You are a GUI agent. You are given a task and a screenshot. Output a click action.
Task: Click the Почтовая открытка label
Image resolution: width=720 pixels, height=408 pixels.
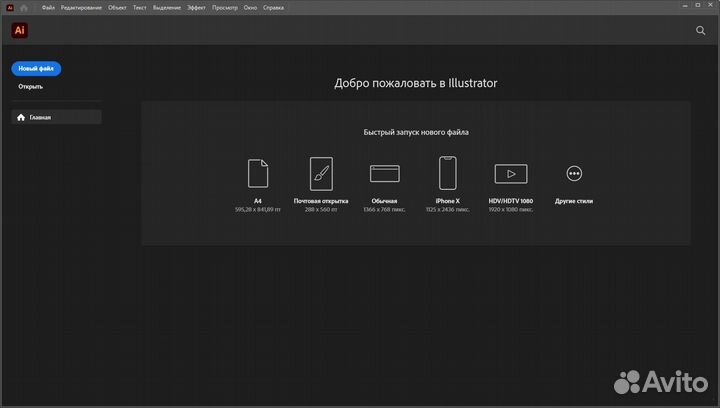coord(321,201)
